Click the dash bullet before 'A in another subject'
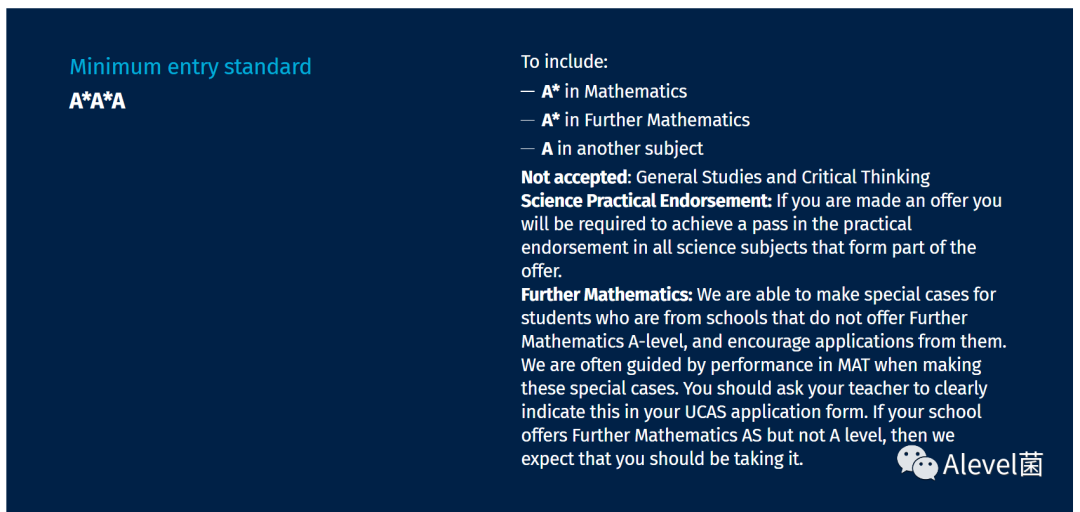1080x512 pixels. tap(528, 149)
